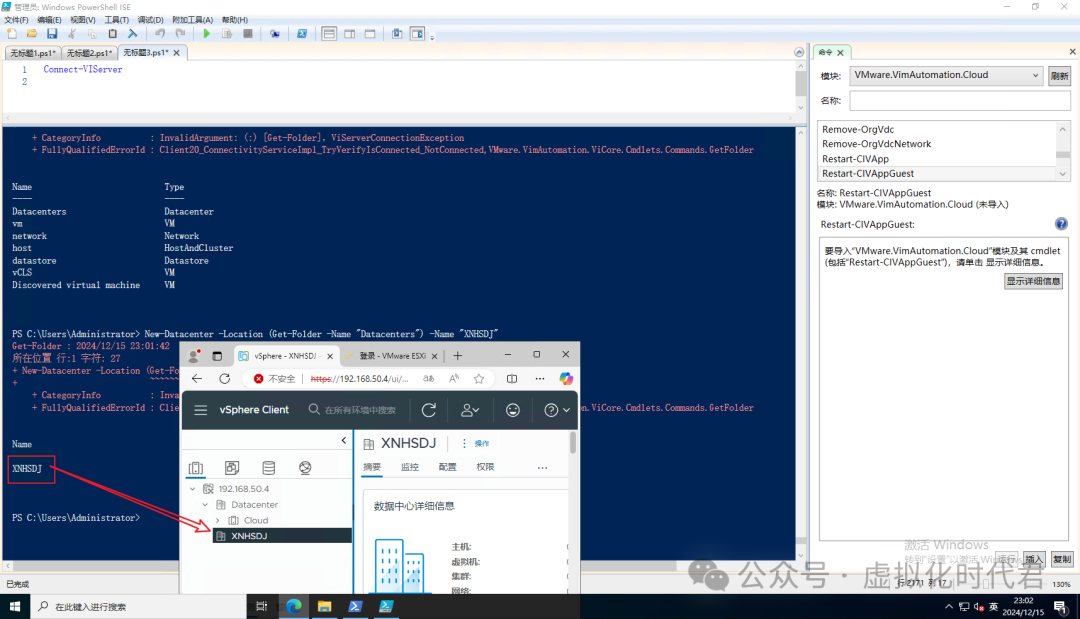The width and height of the screenshot is (1080, 619).
Task: Switch to the Networking inventory view
Action: (x=305, y=468)
